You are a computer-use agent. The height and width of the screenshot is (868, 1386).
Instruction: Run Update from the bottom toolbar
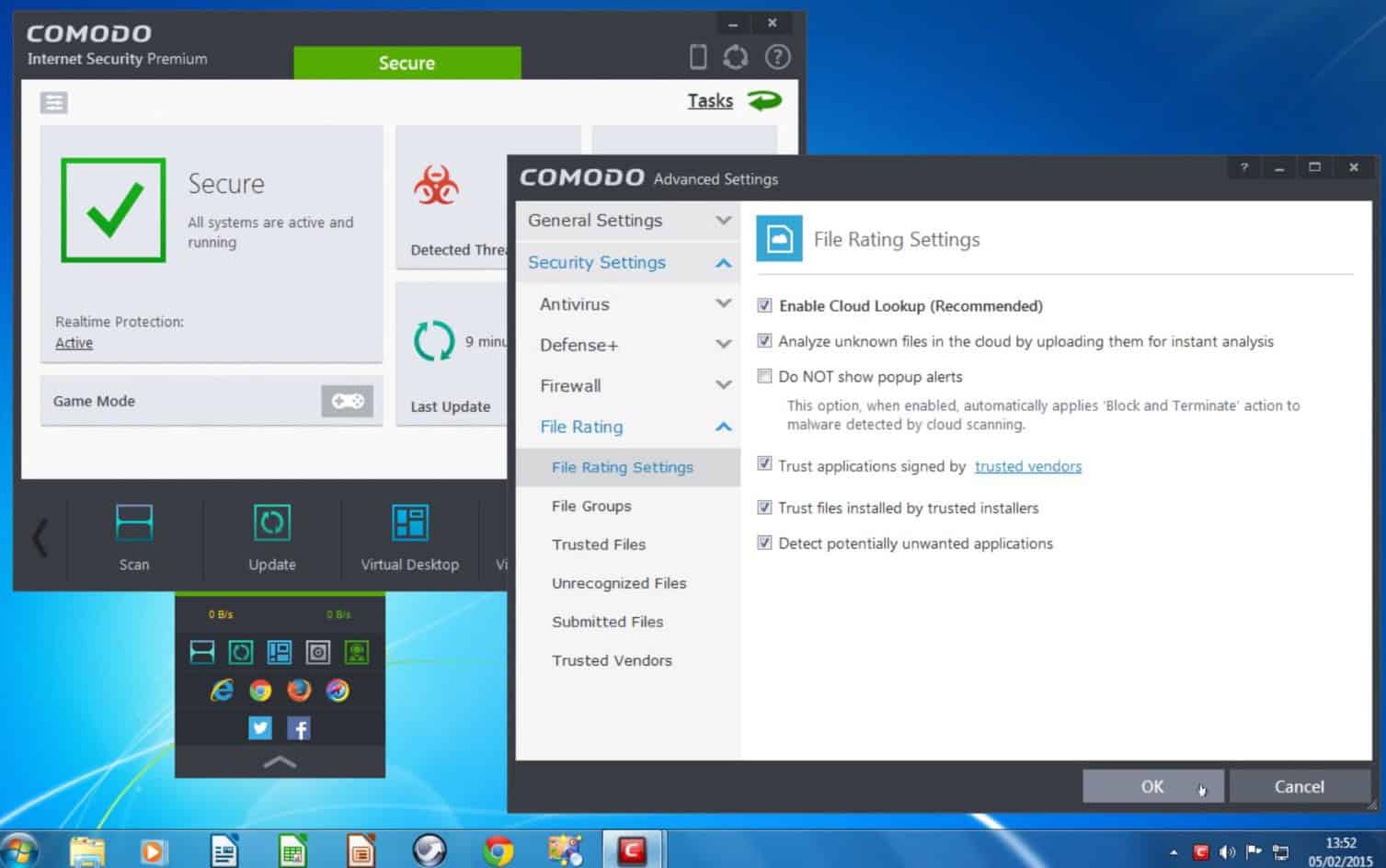pos(272,537)
